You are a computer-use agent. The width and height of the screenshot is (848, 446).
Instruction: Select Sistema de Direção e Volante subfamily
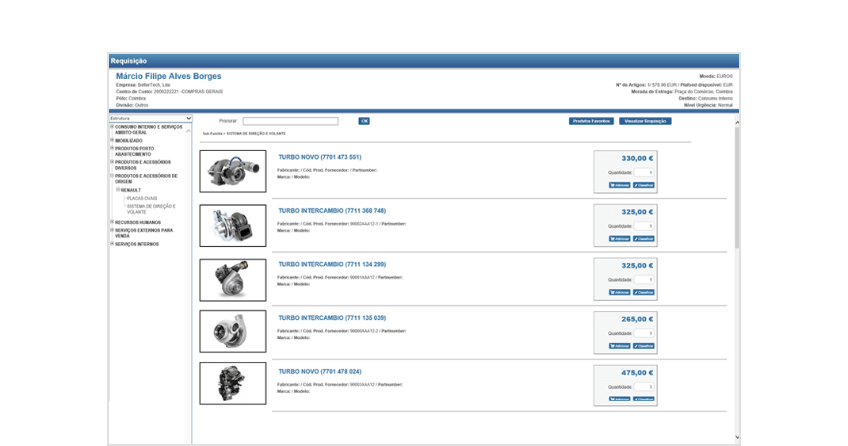tap(151, 209)
